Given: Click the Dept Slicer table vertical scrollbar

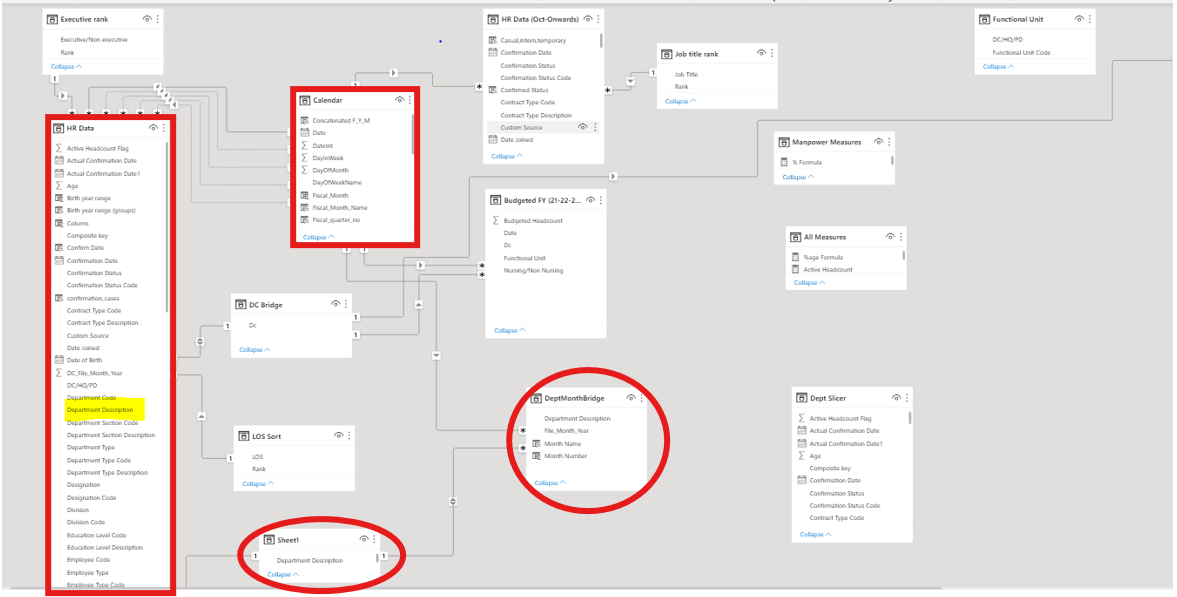Looking at the screenshot, I should click(x=909, y=418).
